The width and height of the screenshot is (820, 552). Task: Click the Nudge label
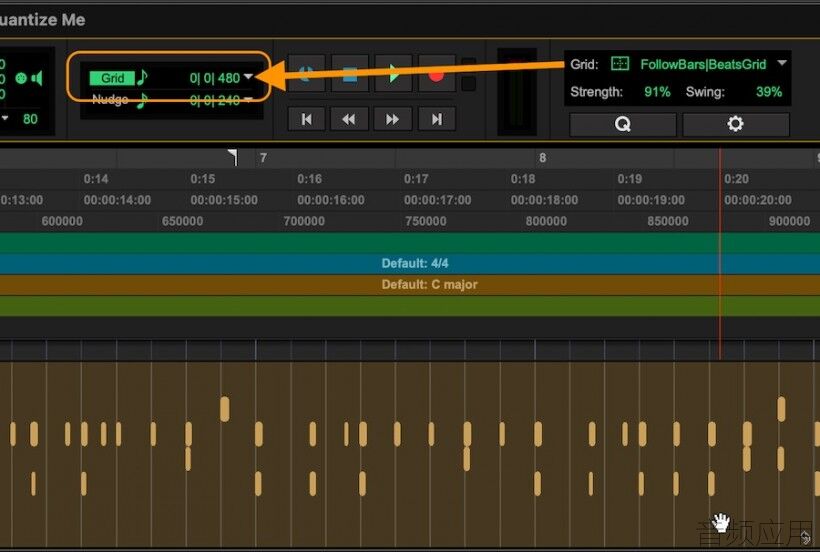110,99
